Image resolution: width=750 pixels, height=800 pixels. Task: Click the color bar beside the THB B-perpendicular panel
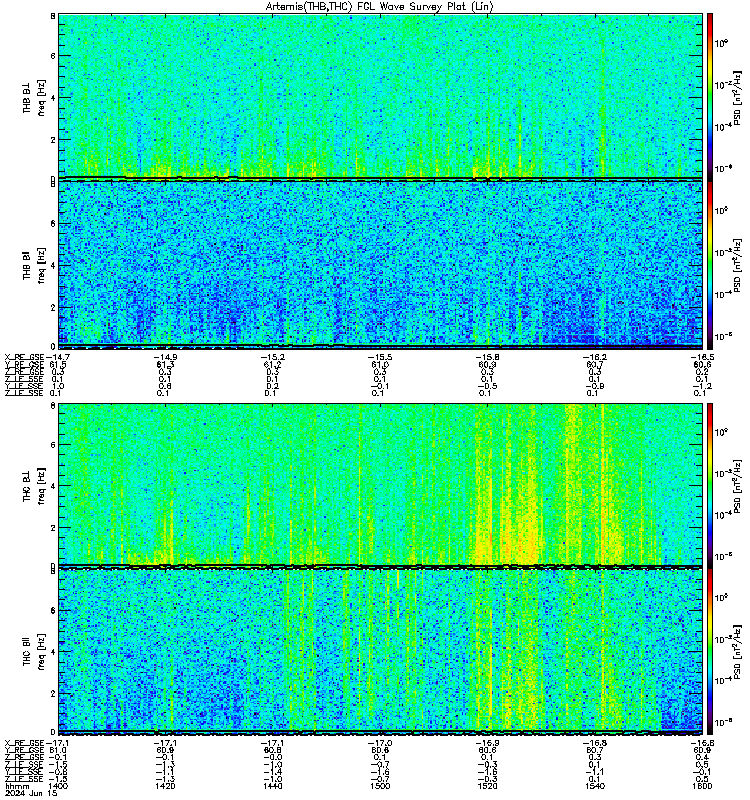pyautogui.click(x=710, y=96)
